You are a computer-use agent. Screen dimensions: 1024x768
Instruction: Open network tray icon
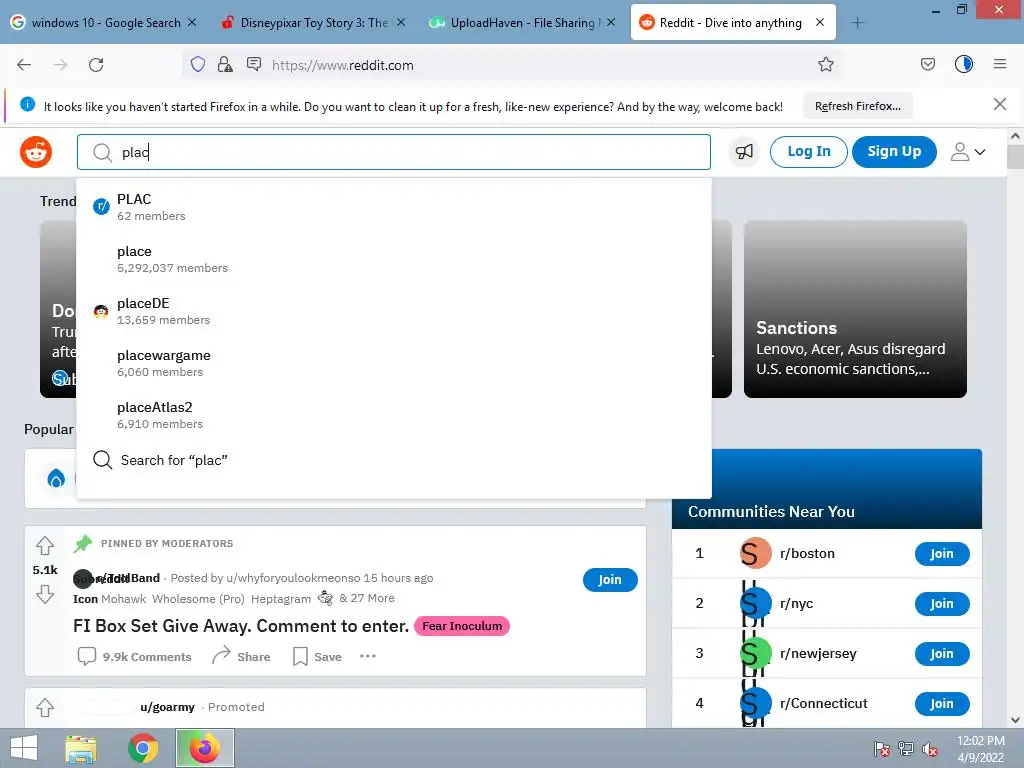click(x=906, y=749)
